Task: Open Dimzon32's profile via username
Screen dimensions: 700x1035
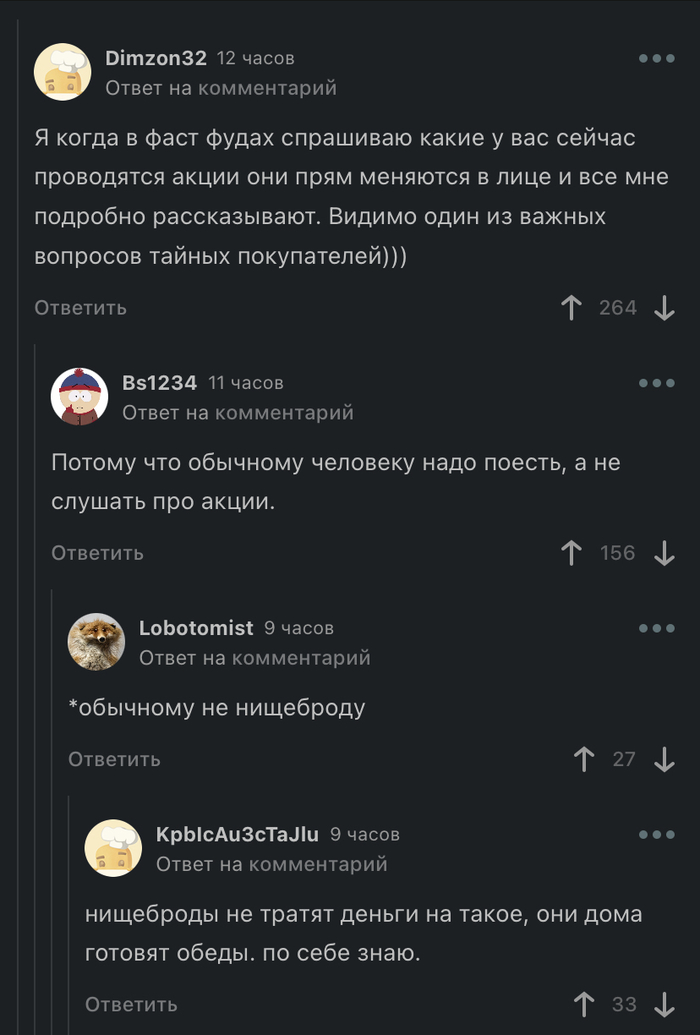Action: pos(156,58)
